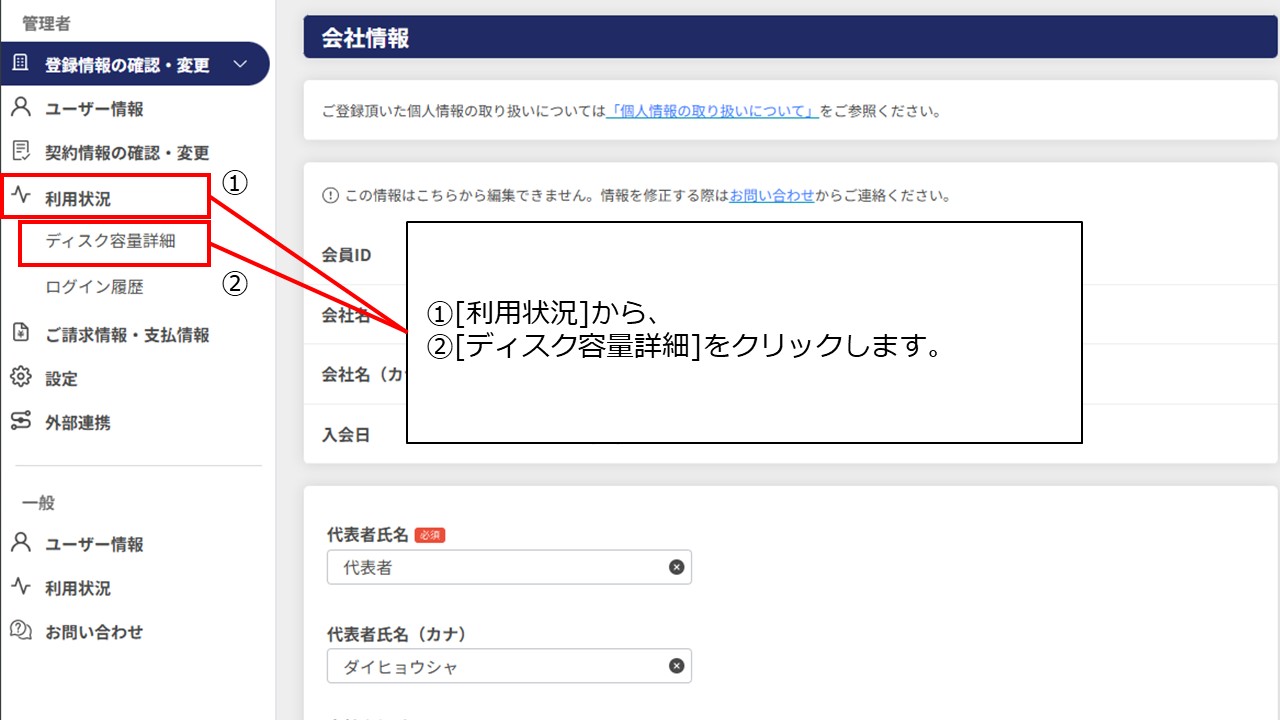The height and width of the screenshot is (720, 1280).
Task: Click the 会社情報 page heading
Action: [365, 39]
